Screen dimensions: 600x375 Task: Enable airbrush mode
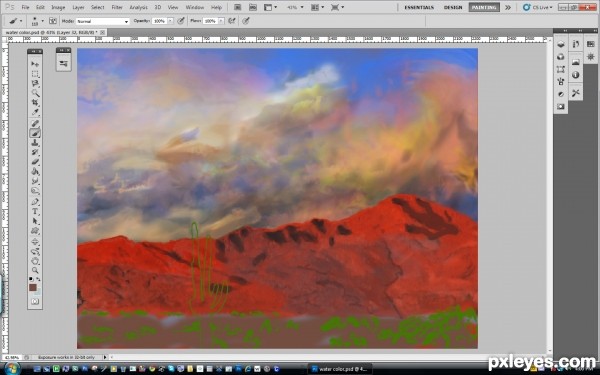point(232,21)
